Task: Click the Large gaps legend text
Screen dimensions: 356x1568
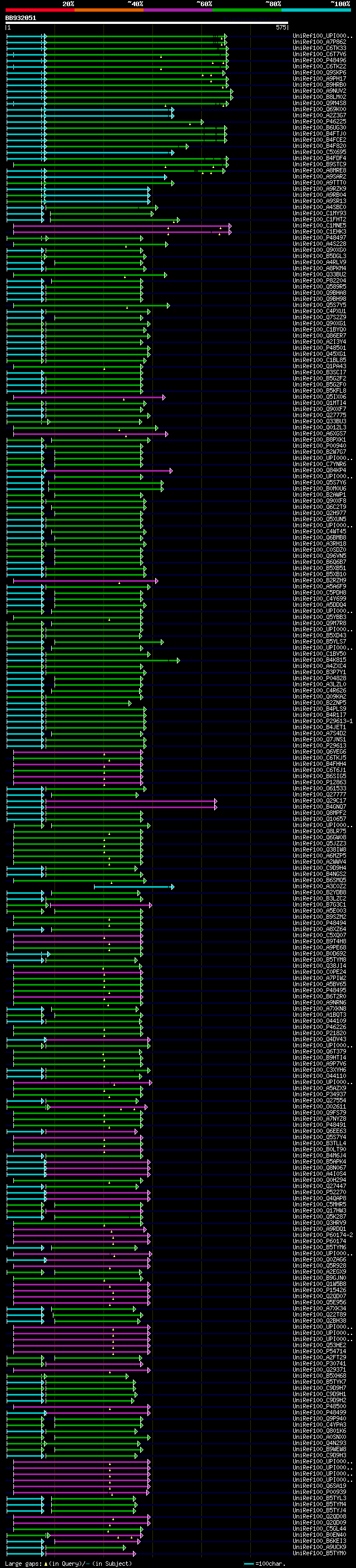Action: (x=23, y=1563)
